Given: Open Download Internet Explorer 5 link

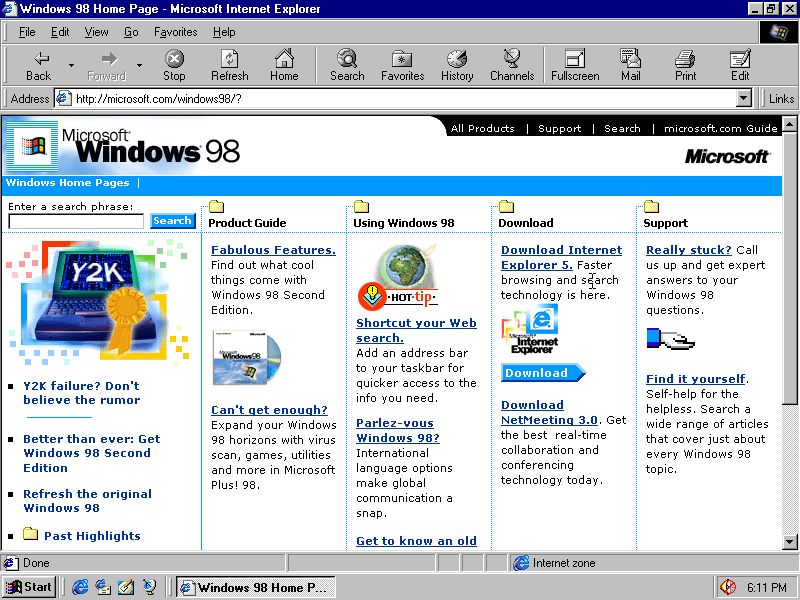Looking at the screenshot, I should click(x=561, y=257).
